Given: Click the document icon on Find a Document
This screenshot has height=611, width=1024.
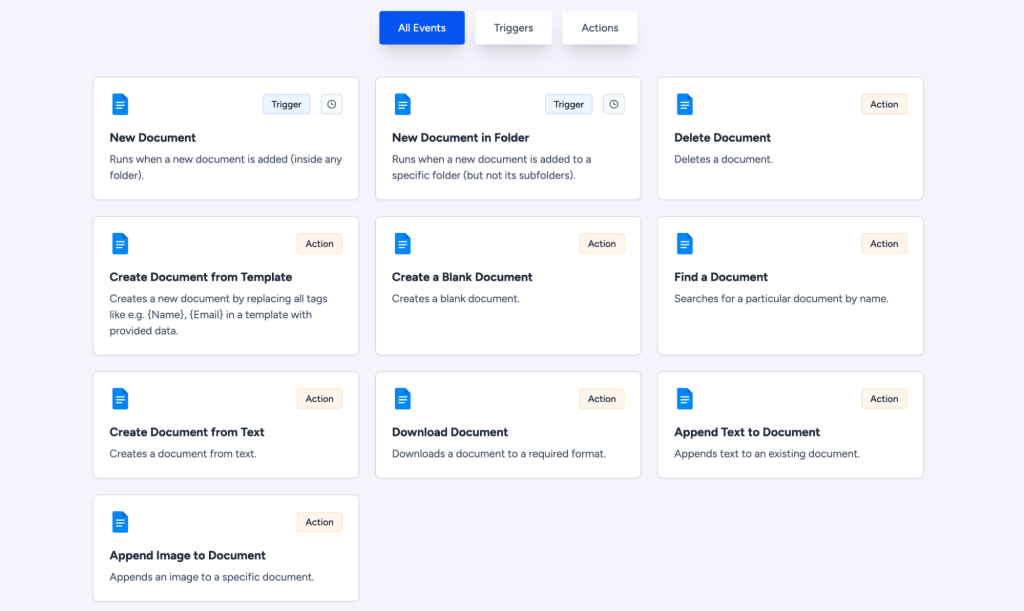Looking at the screenshot, I should tap(685, 243).
